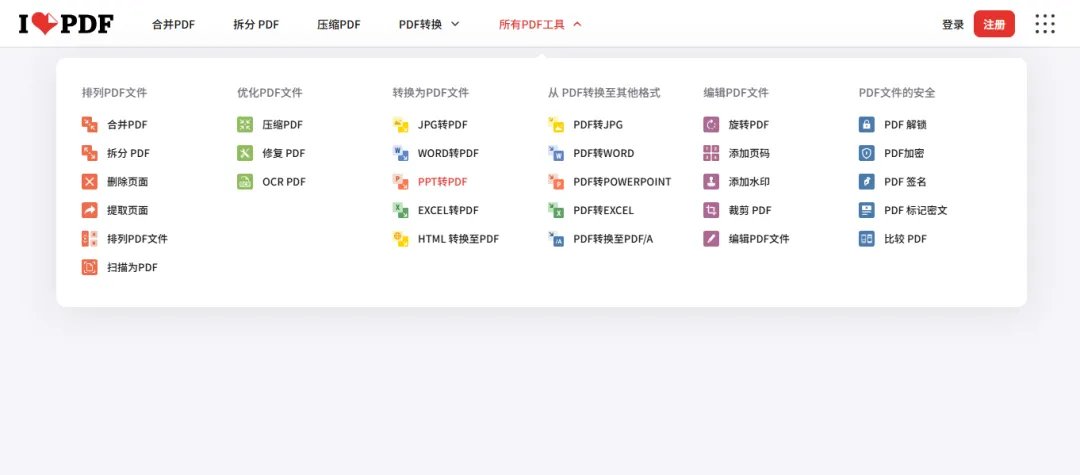Click the 转换为PDF文件 column heading
This screenshot has height=475, width=1080.
430,92
